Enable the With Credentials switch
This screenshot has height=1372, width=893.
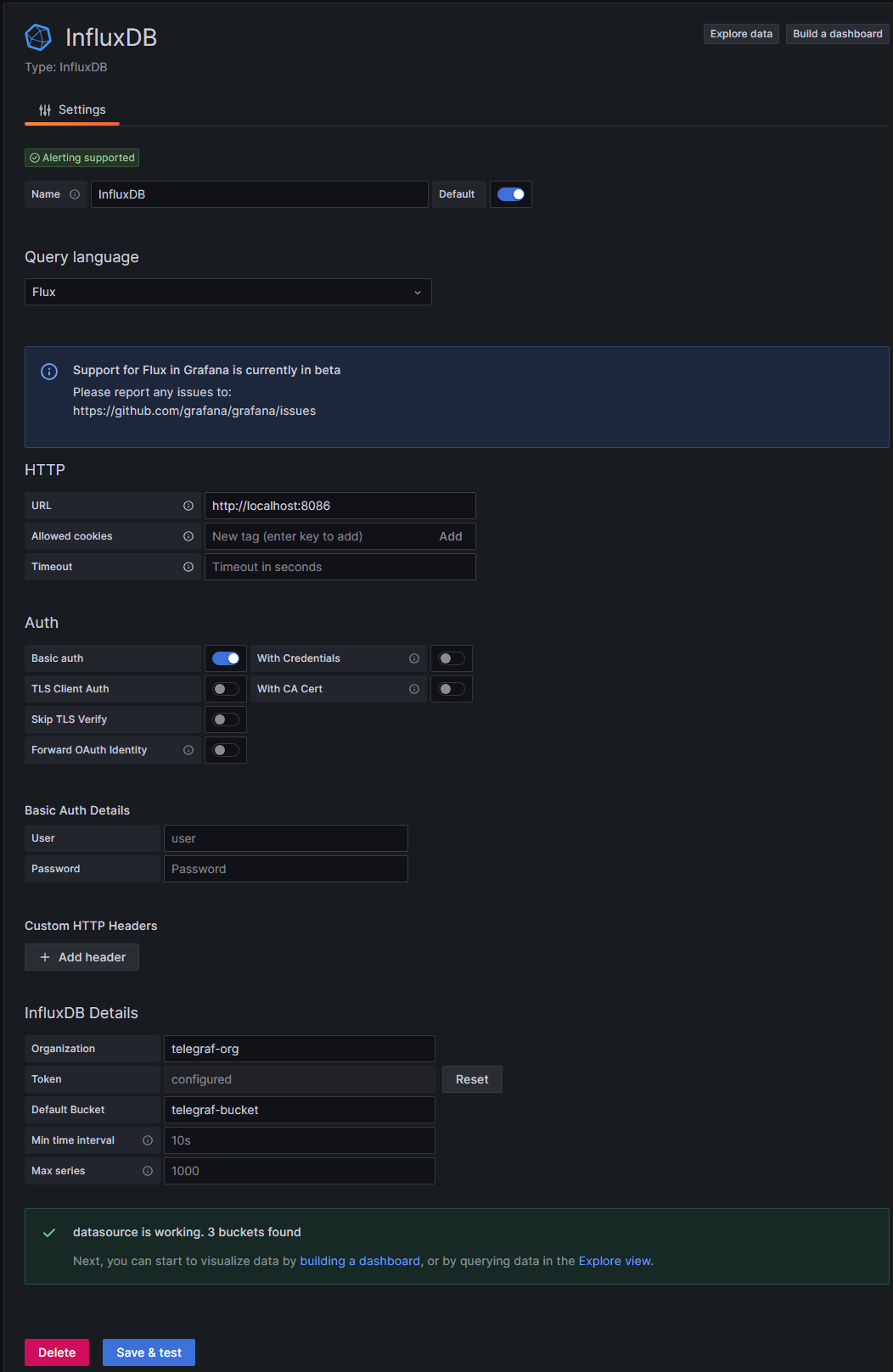coord(452,658)
